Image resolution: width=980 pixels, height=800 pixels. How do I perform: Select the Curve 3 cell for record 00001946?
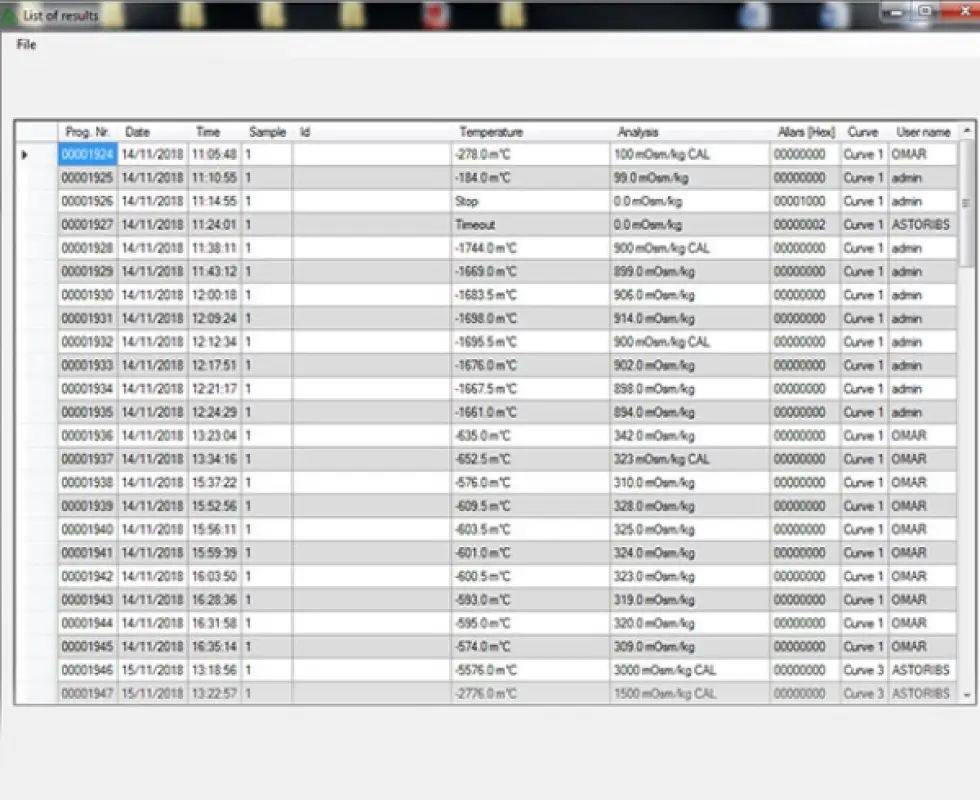[863, 670]
